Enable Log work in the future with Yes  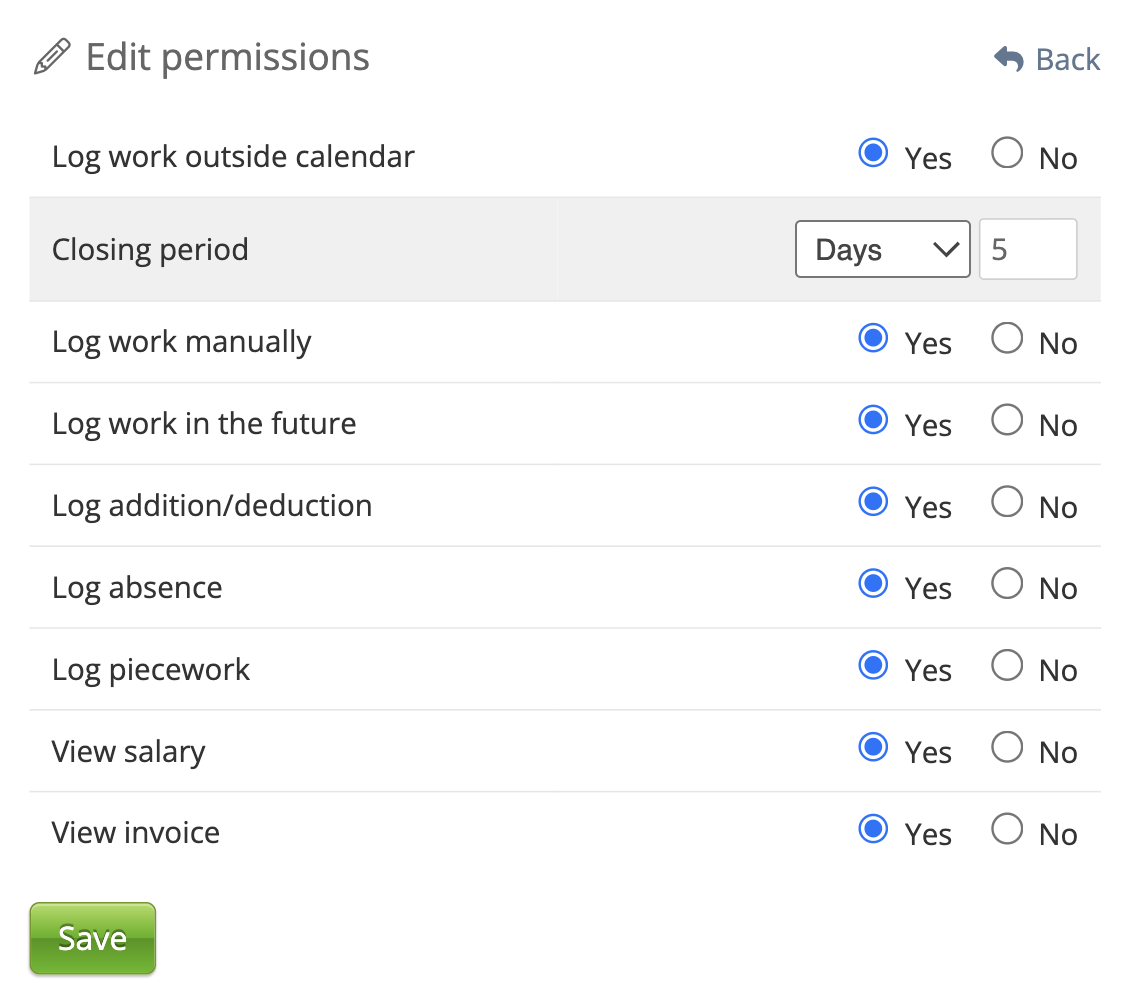click(x=873, y=421)
